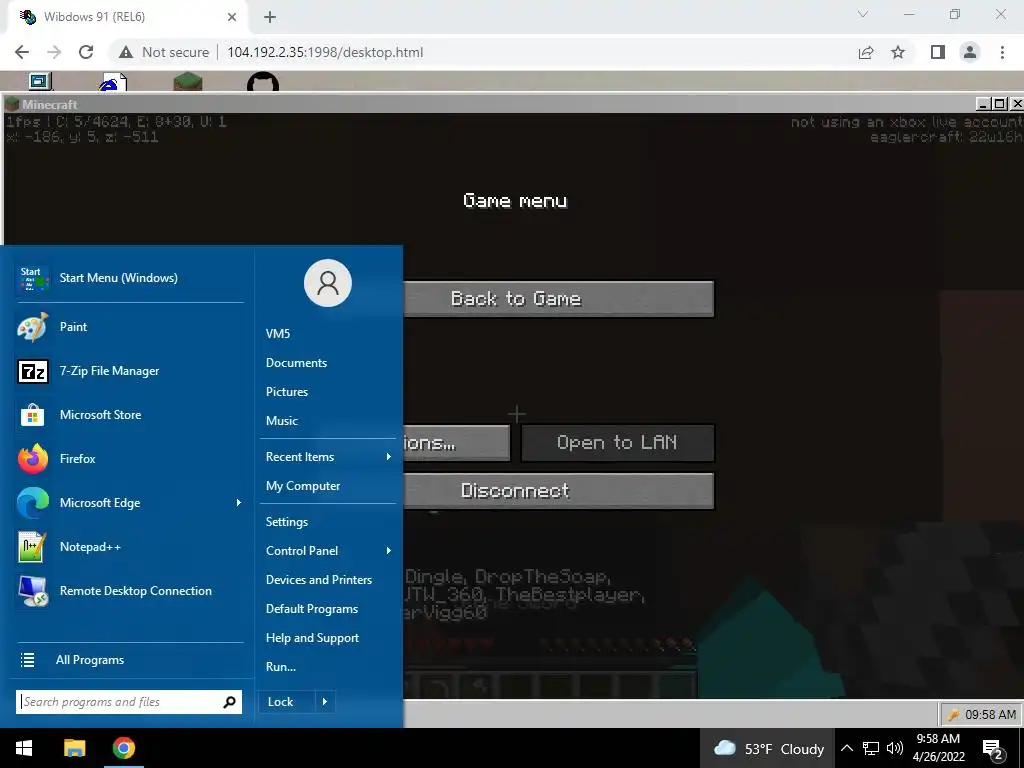Screen dimensions: 1024x768
Task: Focus the Search programs and files box
Action: click(129, 702)
